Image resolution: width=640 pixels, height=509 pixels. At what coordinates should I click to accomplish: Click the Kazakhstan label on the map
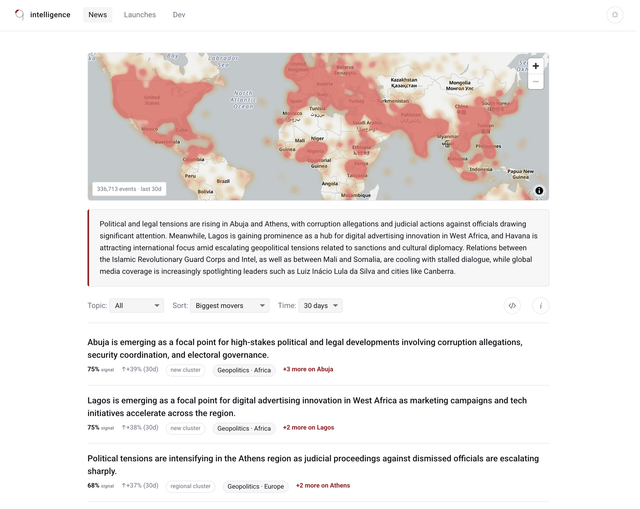coord(404,82)
